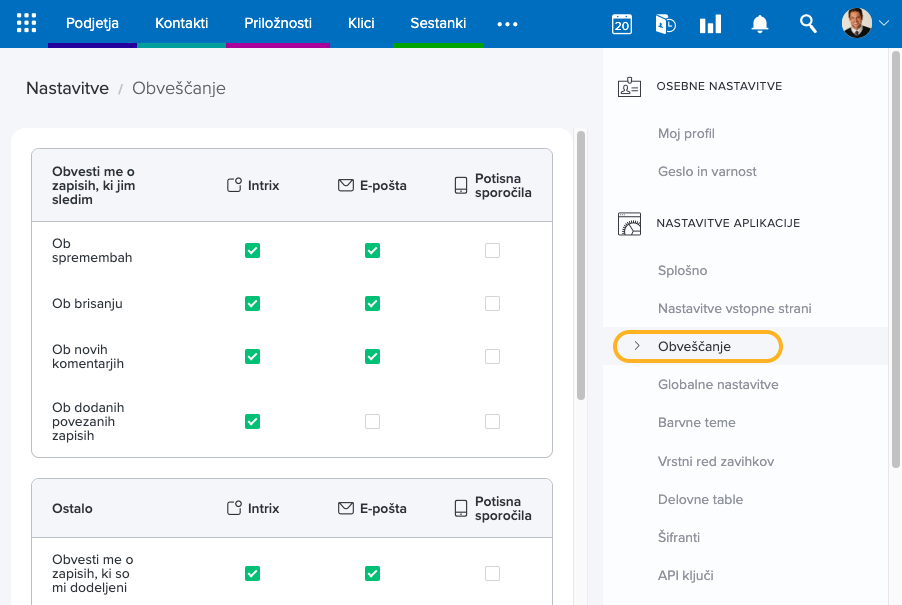Enable E-pošta for Ob dodanih povezanih zapisih
Screen dimensions: 902x605
click(x=372, y=422)
